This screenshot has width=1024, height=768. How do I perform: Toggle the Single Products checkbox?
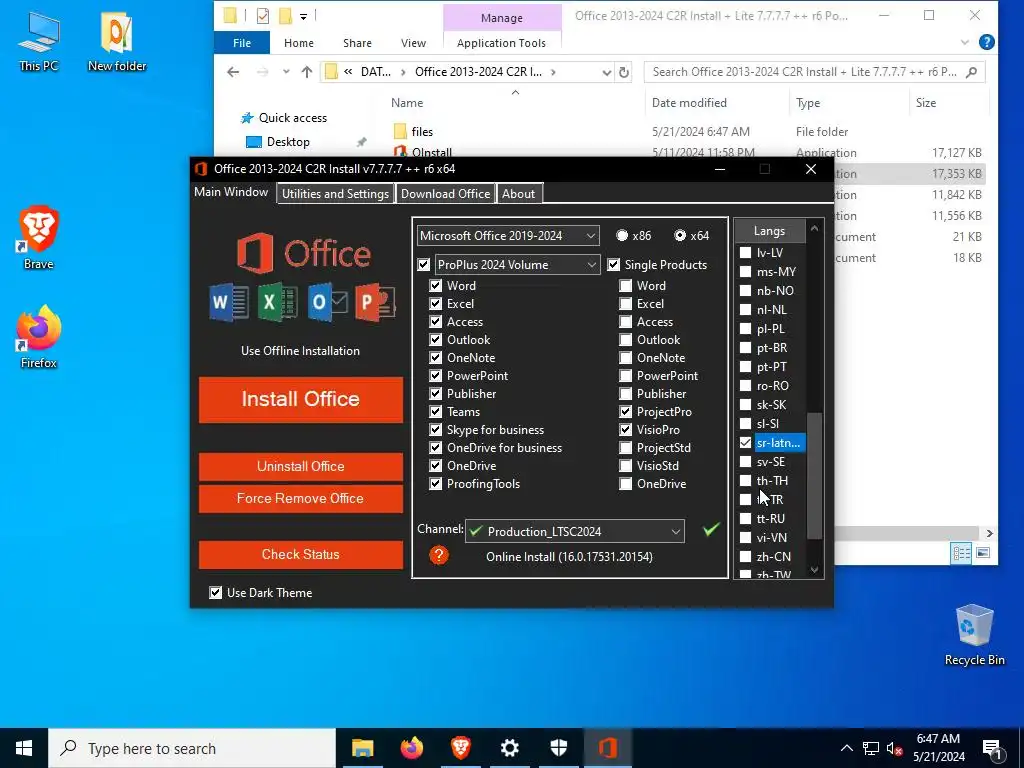pos(613,264)
